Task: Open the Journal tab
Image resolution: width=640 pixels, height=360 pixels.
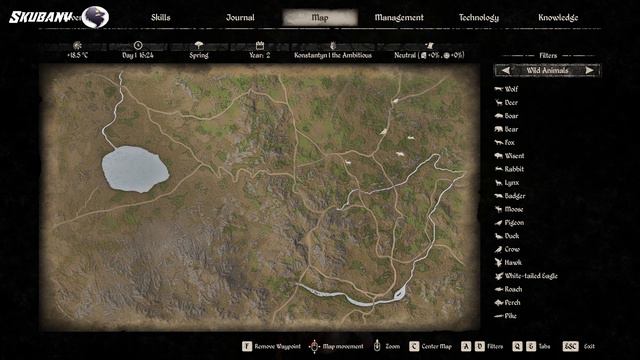Action: 240,18
